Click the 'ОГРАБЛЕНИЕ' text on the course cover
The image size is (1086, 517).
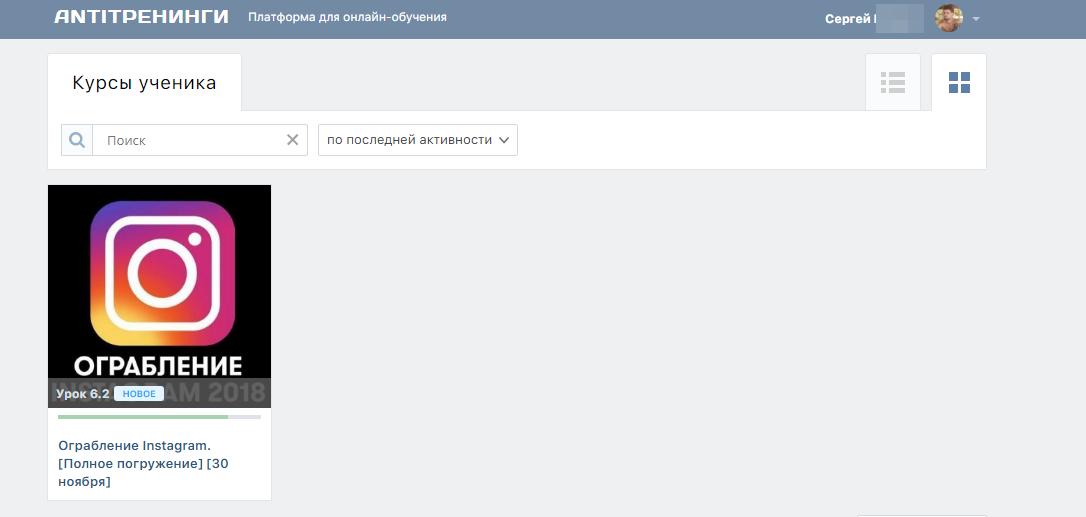159,364
